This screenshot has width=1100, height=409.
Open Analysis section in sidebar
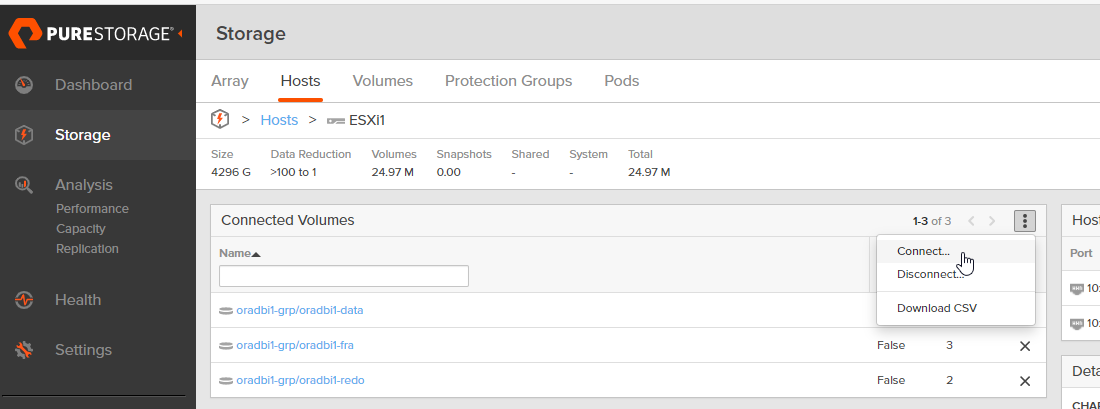[x=84, y=185]
